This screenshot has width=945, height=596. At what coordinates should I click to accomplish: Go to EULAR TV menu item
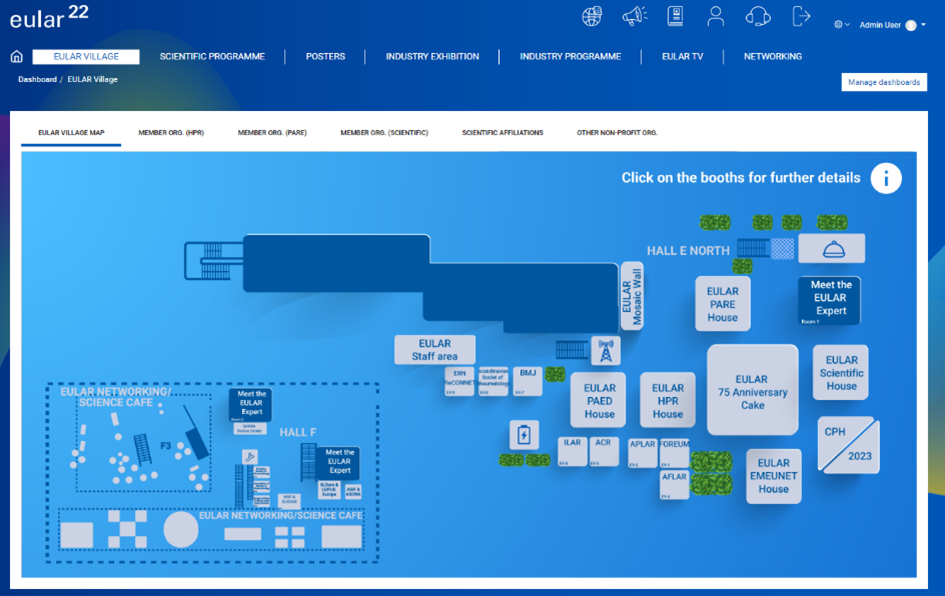pyautogui.click(x=682, y=57)
